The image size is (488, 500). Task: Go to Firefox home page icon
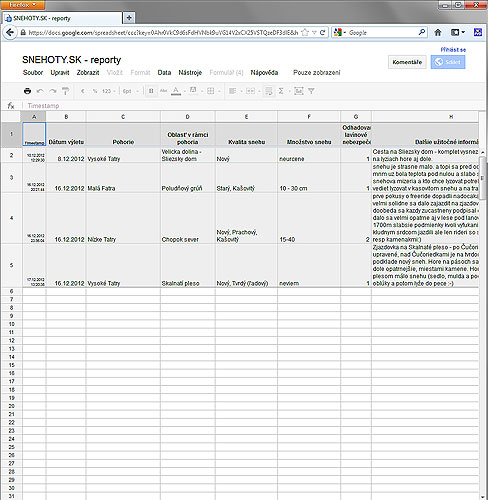[438, 32]
